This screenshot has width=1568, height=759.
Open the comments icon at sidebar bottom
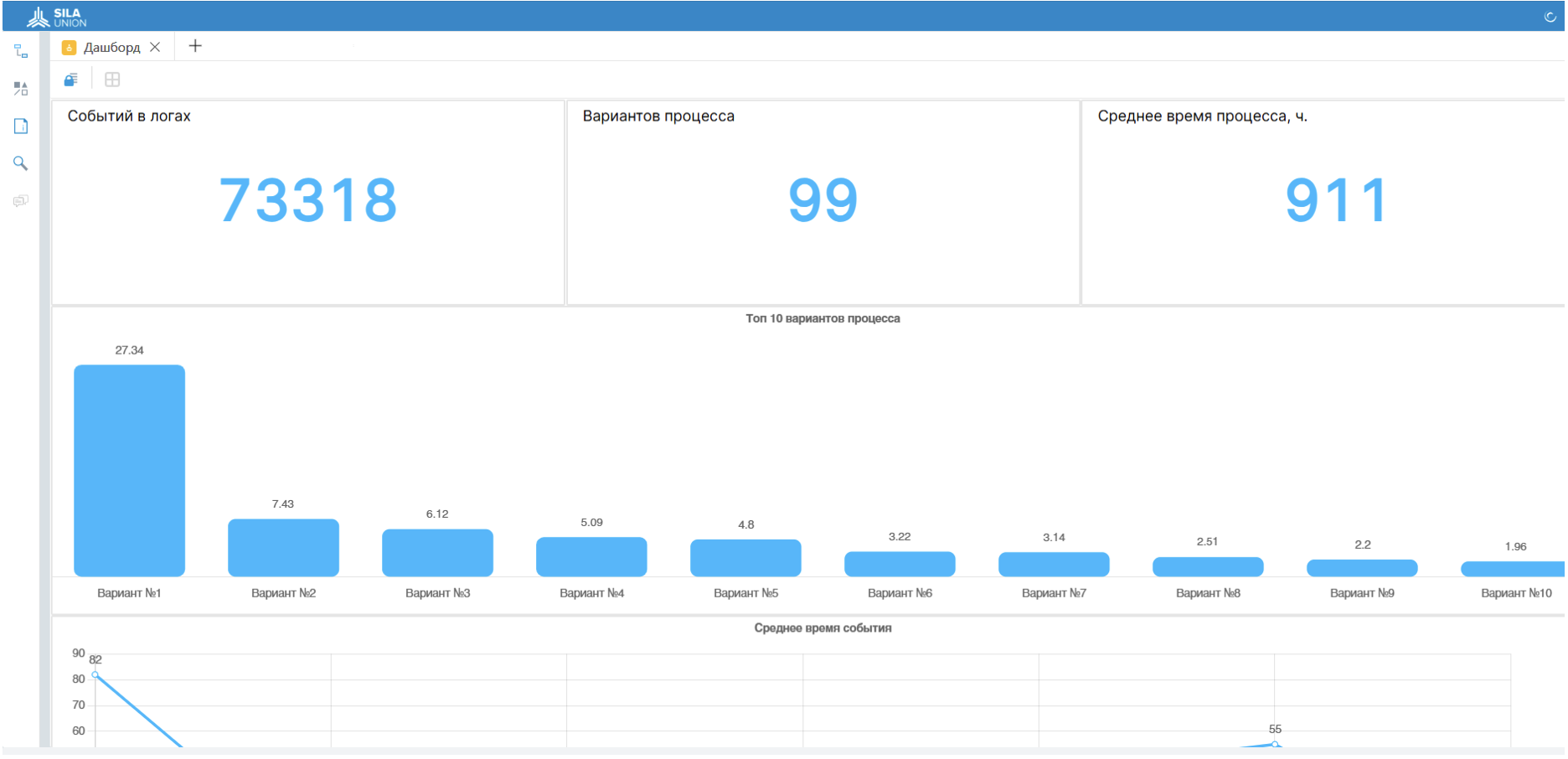[21, 200]
